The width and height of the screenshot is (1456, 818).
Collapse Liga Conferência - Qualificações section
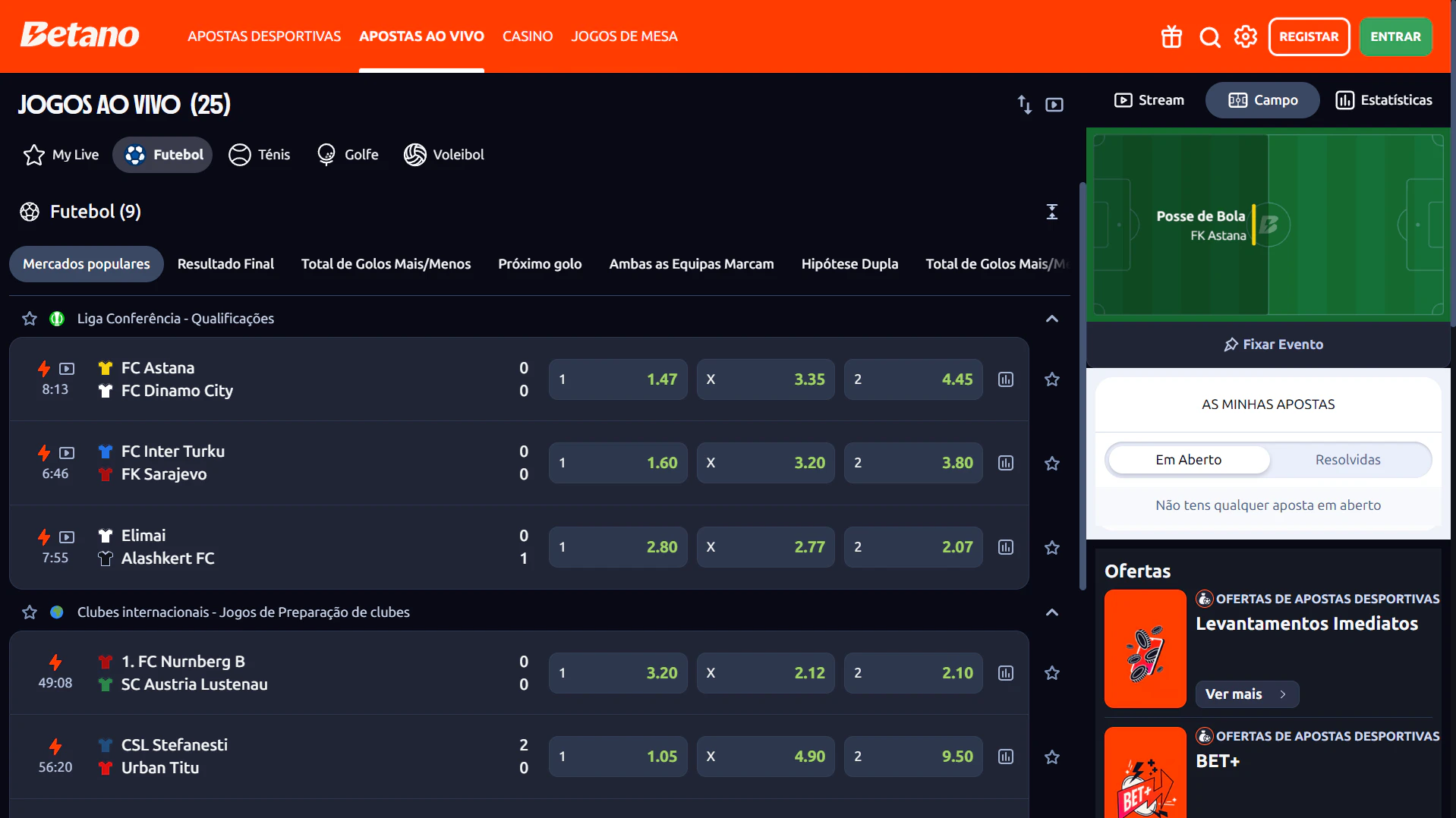coord(1052,319)
